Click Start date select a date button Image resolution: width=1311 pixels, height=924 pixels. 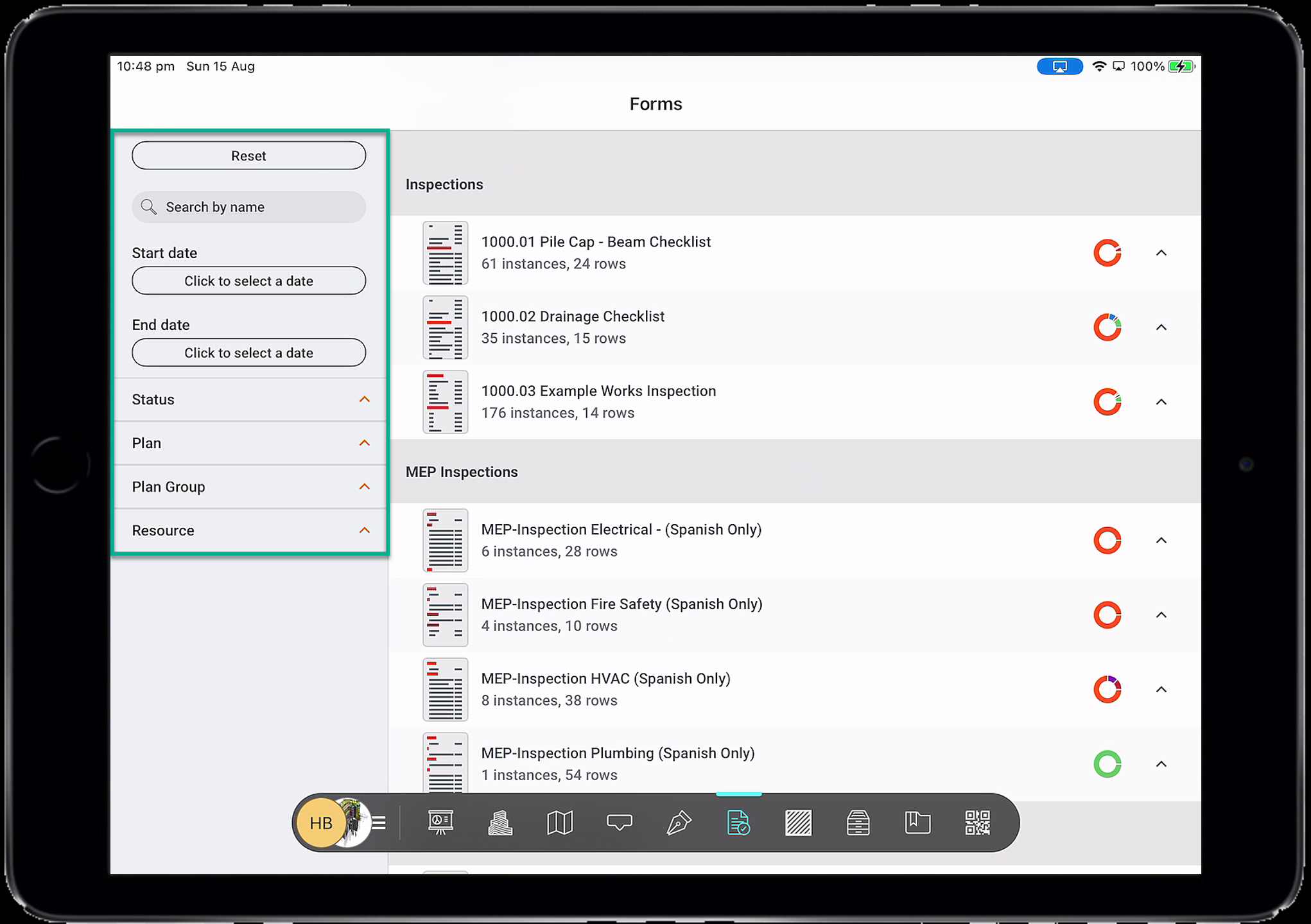[x=249, y=281]
